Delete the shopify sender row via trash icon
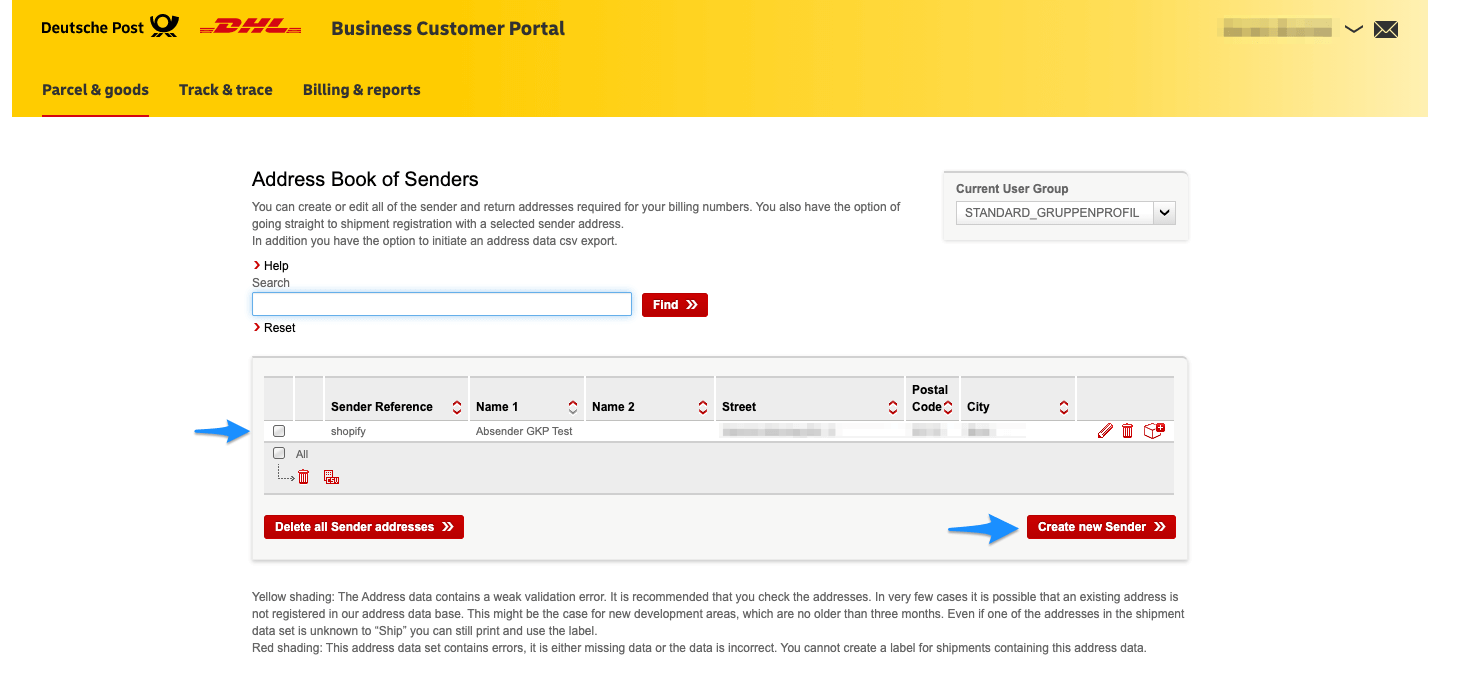1467x682 pixels. 1127,431
